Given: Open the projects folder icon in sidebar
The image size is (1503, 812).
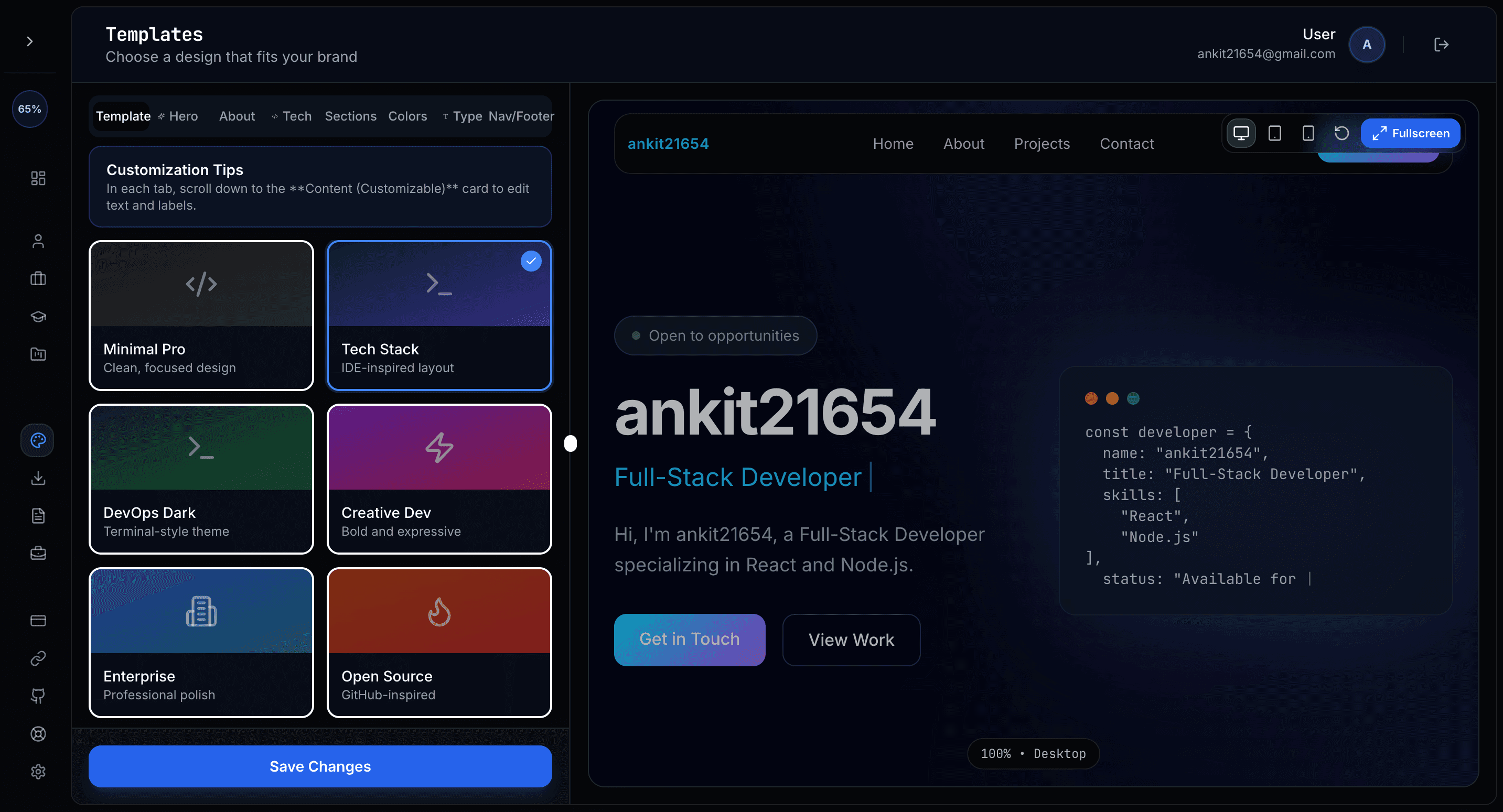Looking at the screenshot, I should point(38,354).
